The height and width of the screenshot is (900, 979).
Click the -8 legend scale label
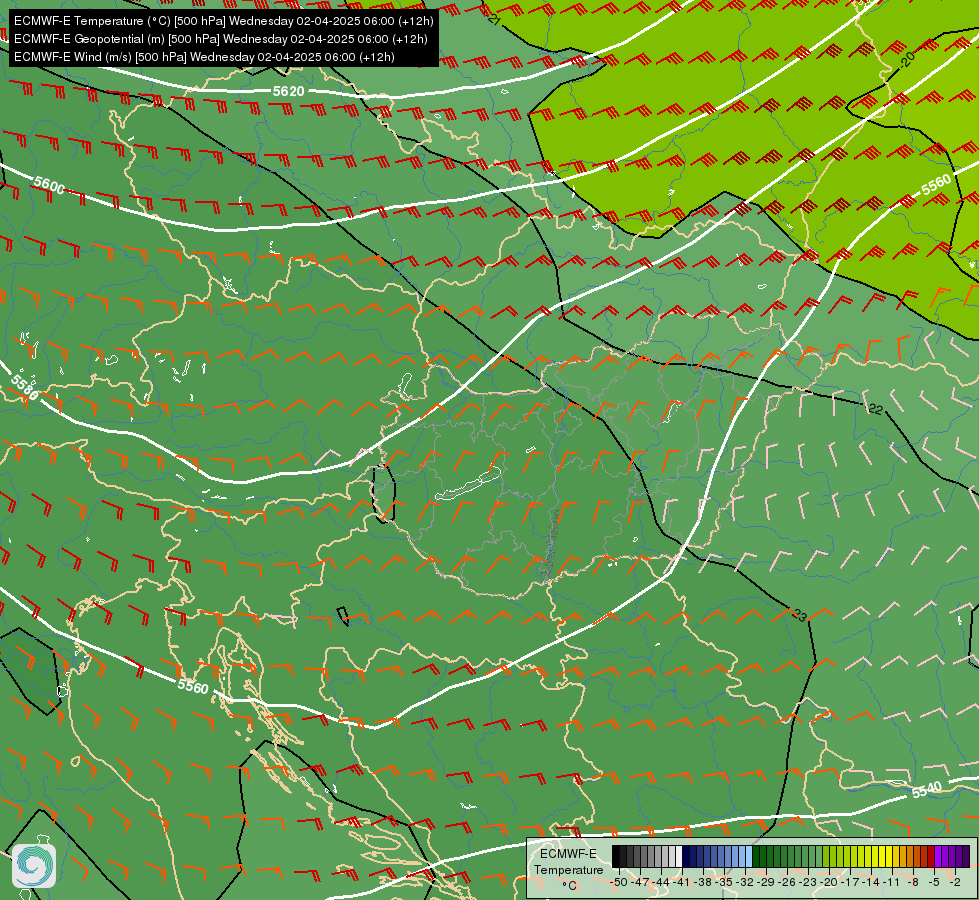913,882
